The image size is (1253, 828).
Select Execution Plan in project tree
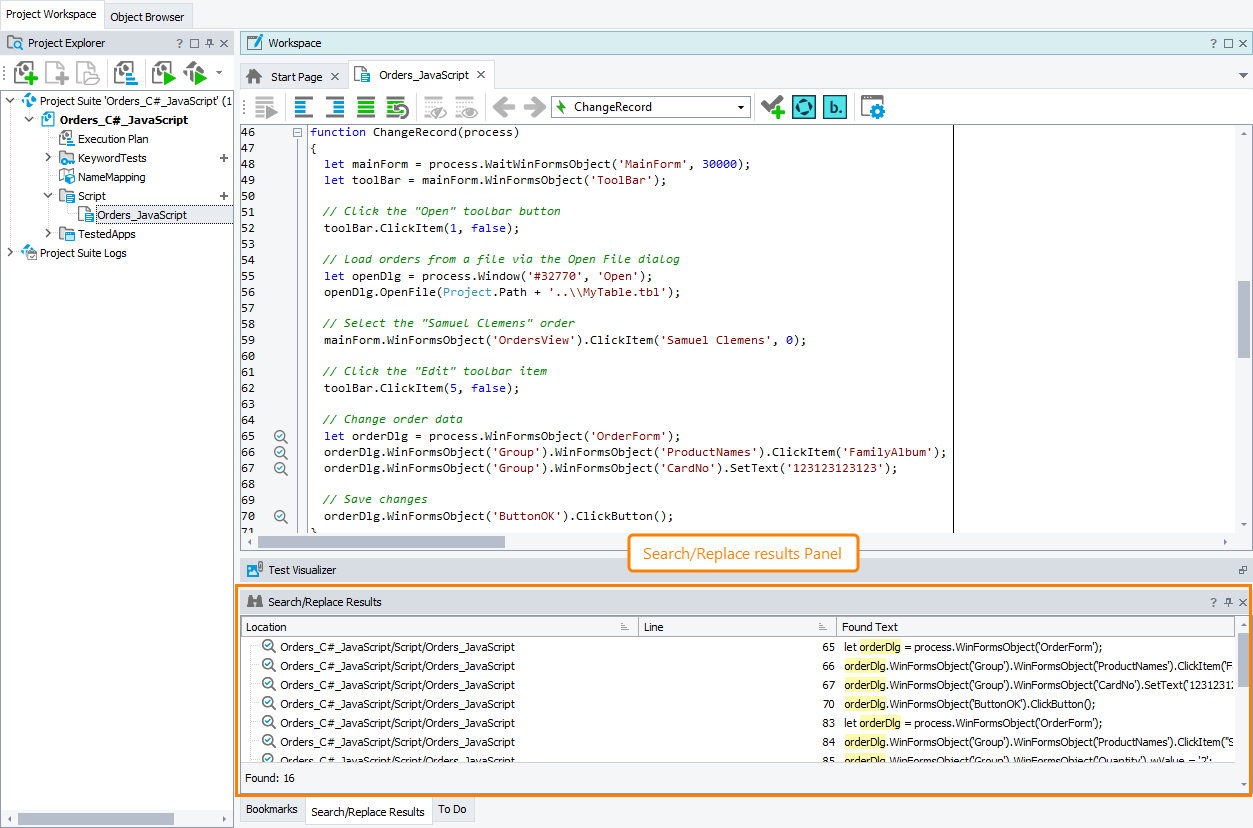point(113,139)
